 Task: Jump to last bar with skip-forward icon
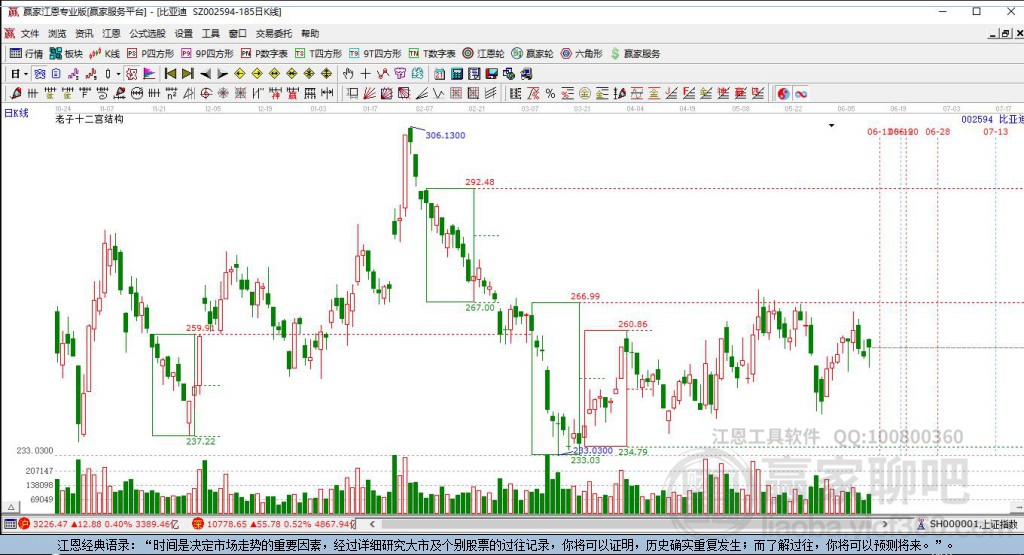187,74
